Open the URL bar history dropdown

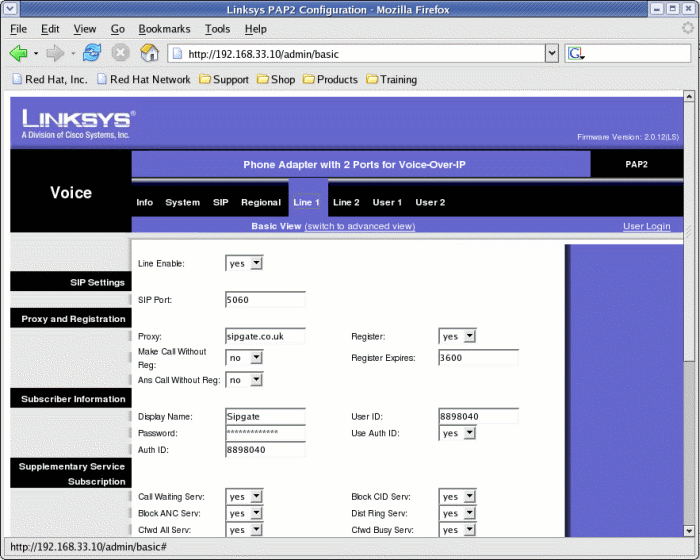(x=552, y=54)
